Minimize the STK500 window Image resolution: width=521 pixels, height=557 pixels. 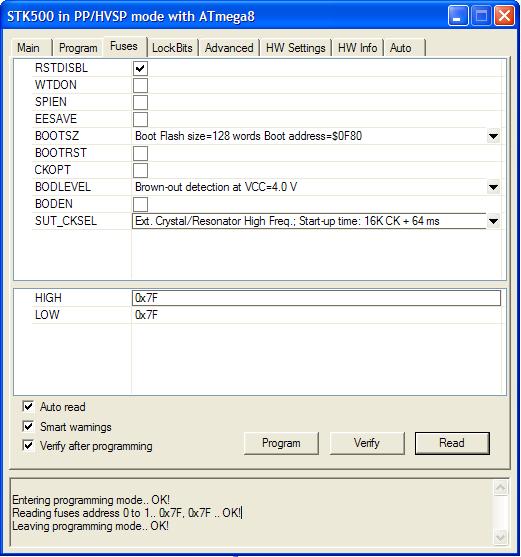[458, 16]
